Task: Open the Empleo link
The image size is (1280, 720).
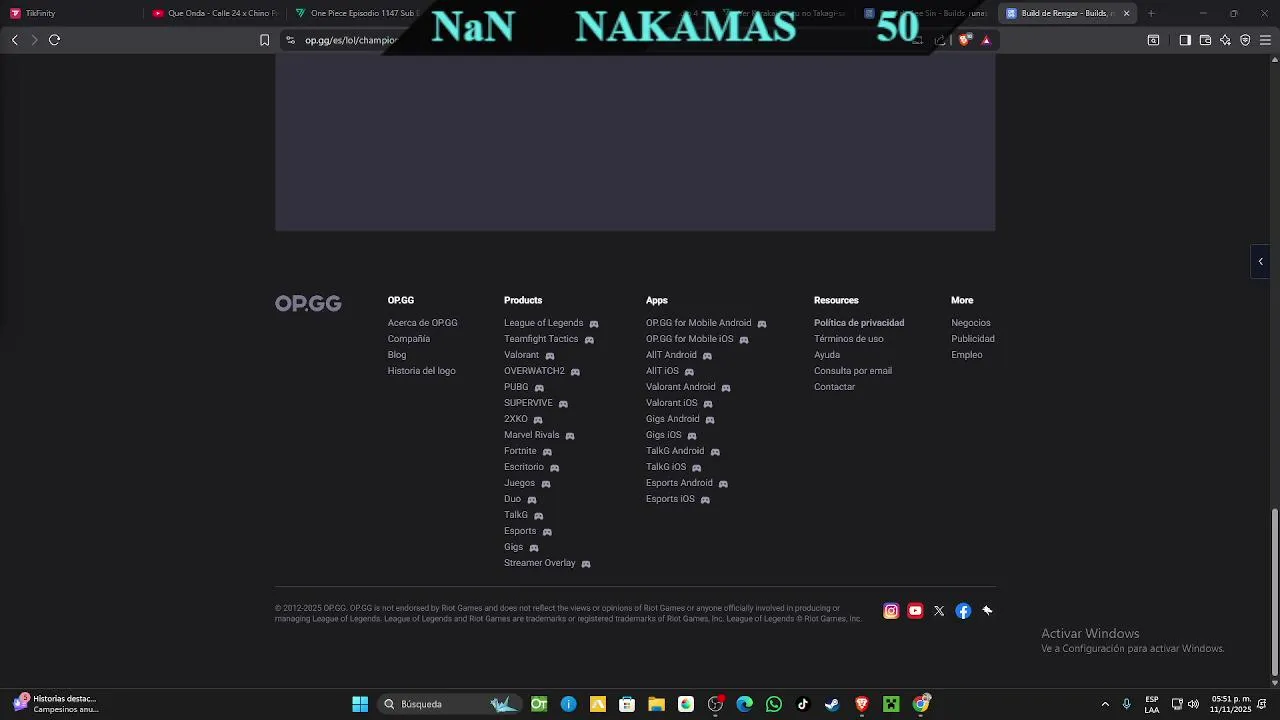Action: pos(966,355)
